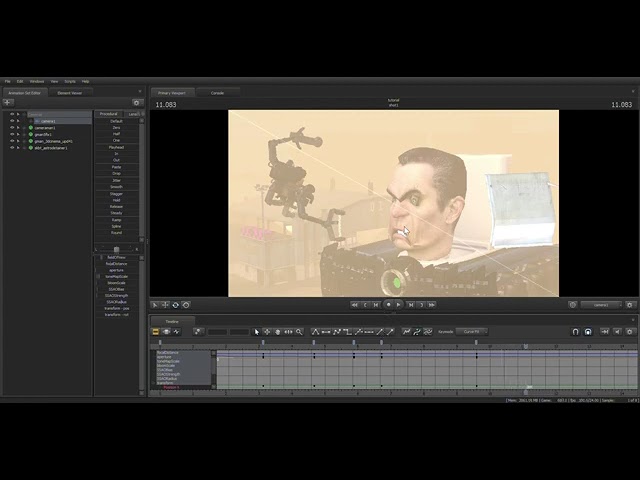Open the timeline gear settings
This screenshot has width=640, height=480.
click(x=630, y=332)
